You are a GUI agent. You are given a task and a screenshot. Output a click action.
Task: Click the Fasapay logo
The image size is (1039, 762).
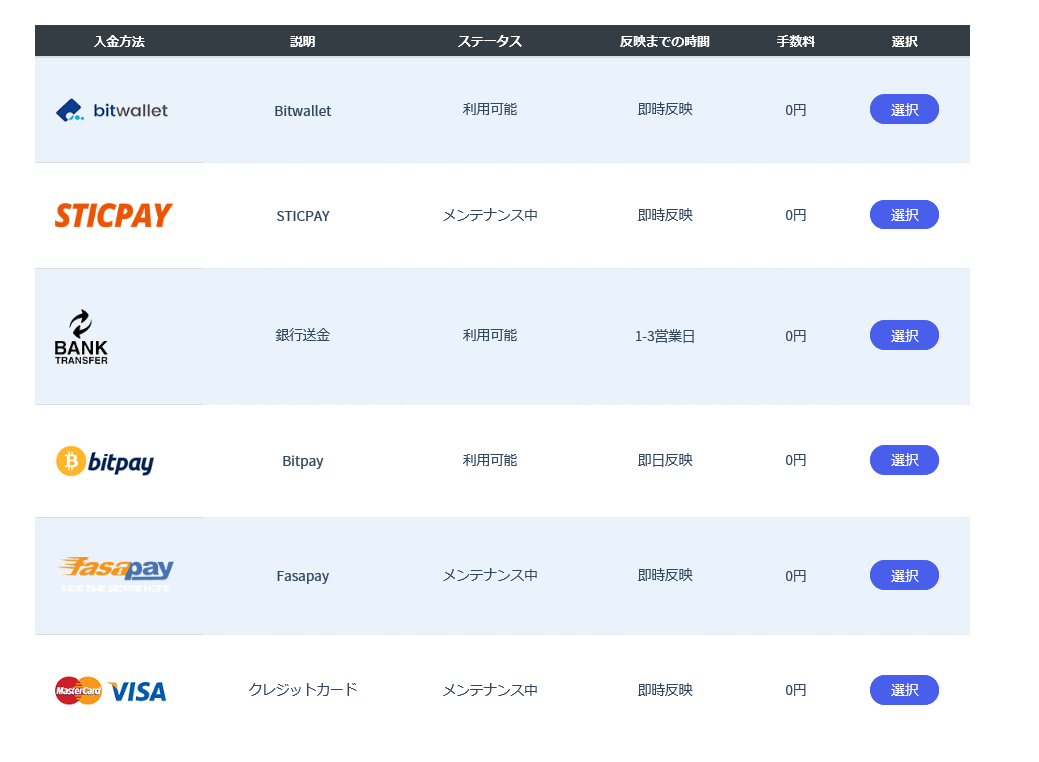(115, 574)
